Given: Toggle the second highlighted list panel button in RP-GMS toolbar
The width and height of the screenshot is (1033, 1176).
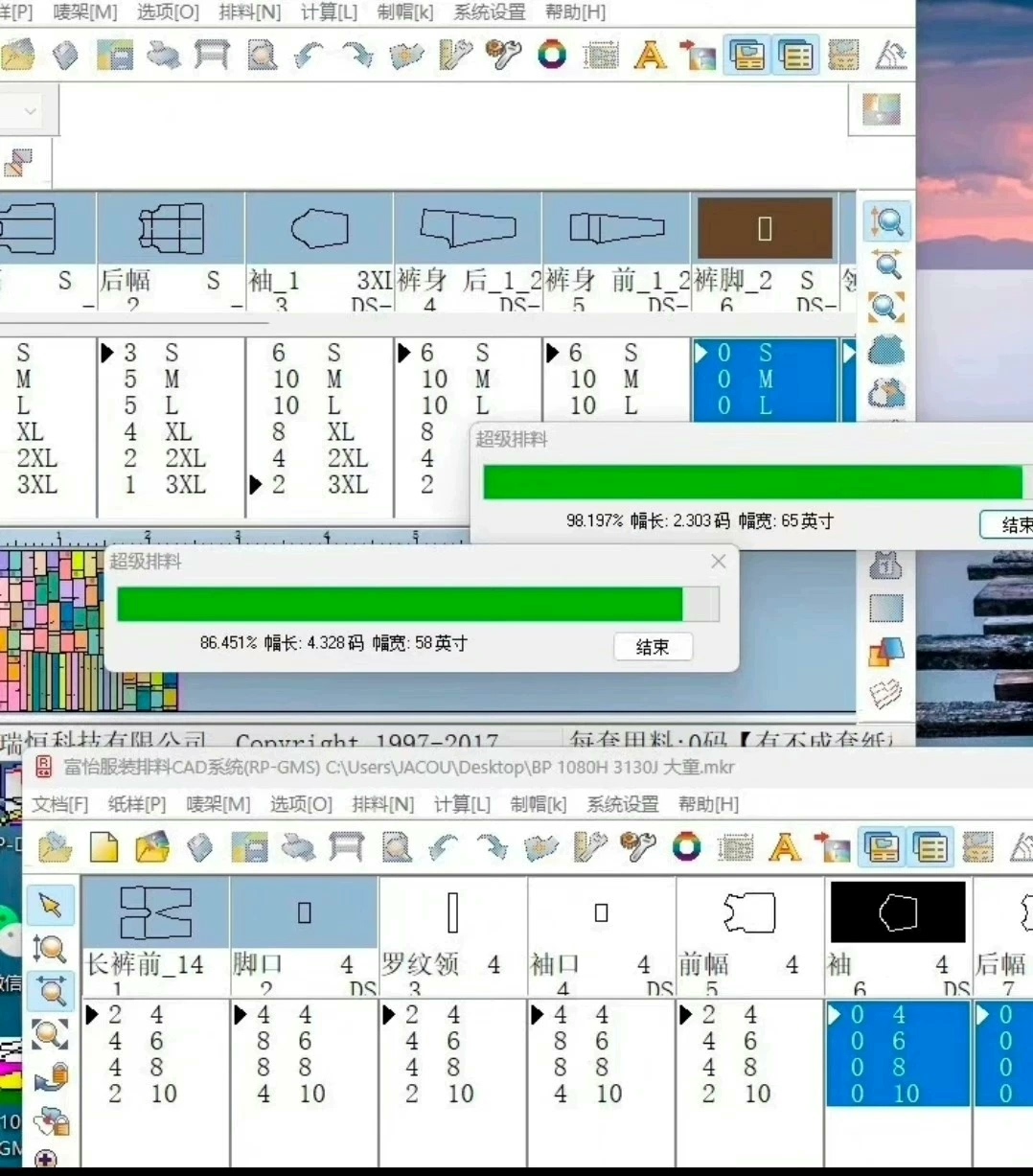Looking at the screenshot, I should (x=930, y=847).
